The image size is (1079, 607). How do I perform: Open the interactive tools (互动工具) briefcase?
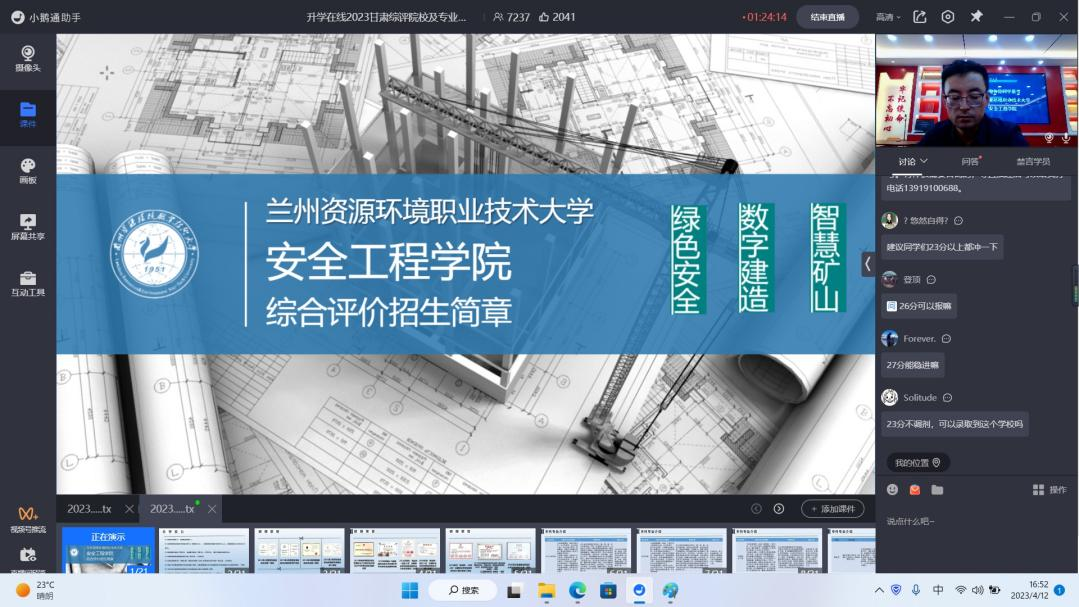[28, 284]
